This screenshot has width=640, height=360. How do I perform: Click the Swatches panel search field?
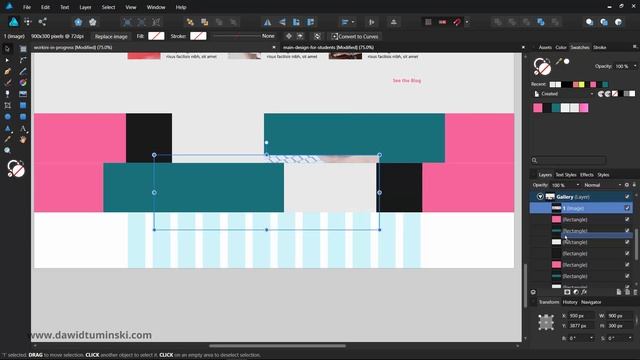[569, 160]
